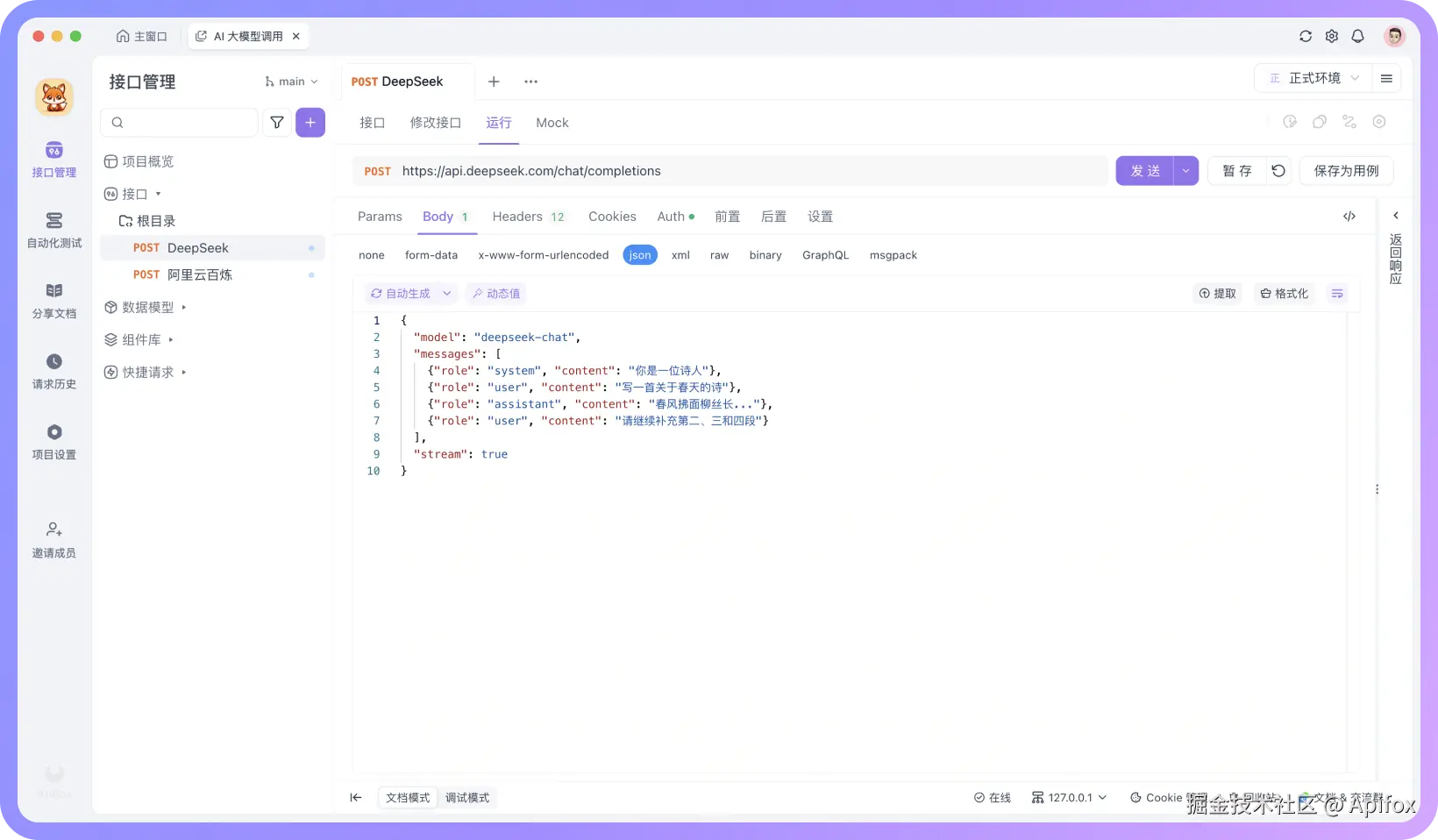Select the binary body type
1438x840 pixels.
tap(765, 255)
